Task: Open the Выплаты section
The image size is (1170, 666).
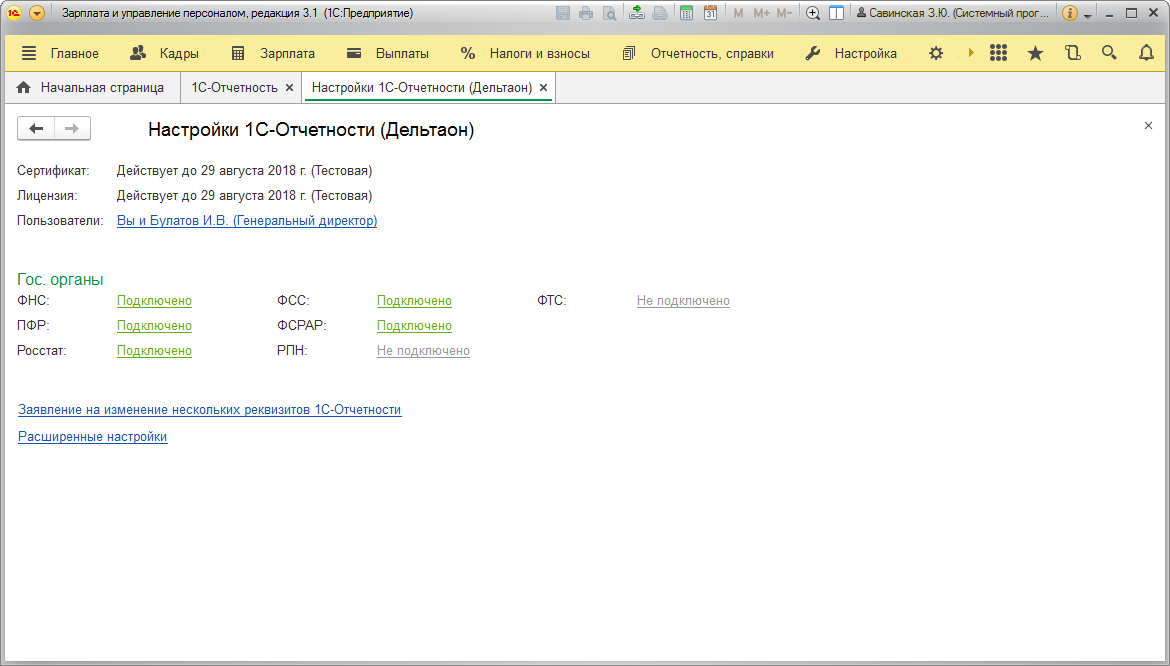Action: [x=388, y=53]
